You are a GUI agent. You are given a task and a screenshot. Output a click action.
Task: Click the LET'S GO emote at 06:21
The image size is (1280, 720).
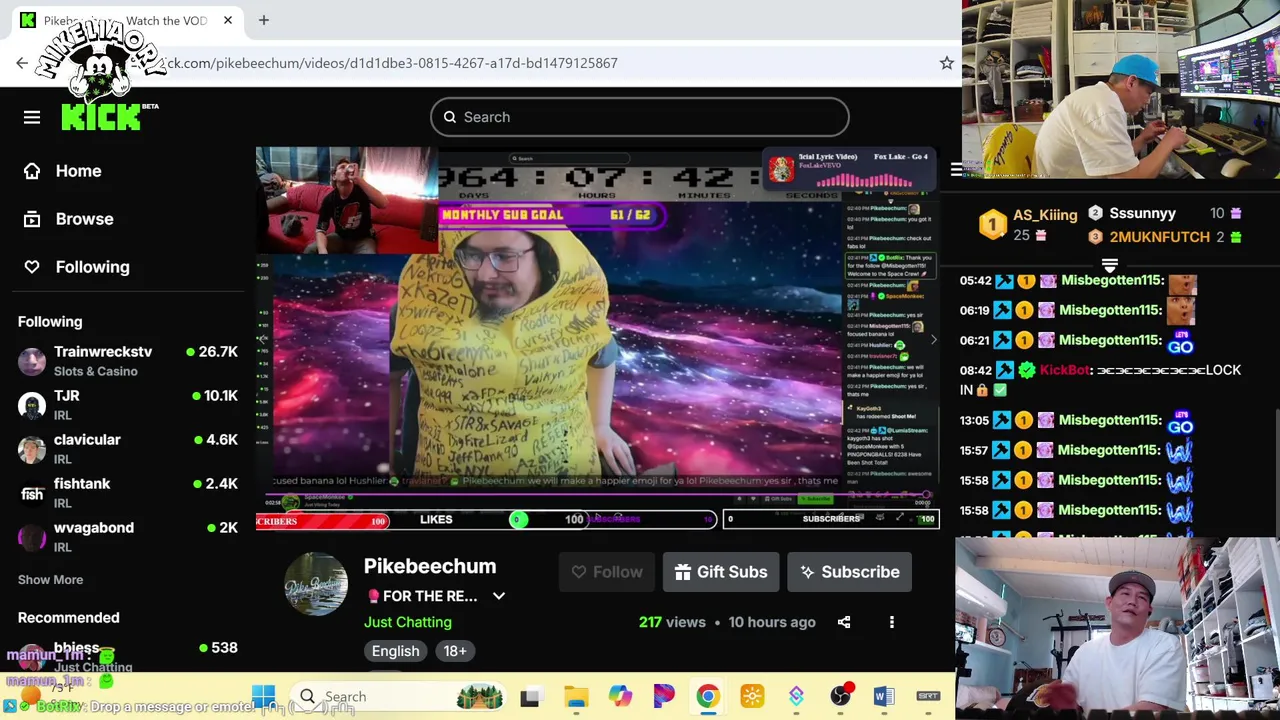[x=1180, y=343]
